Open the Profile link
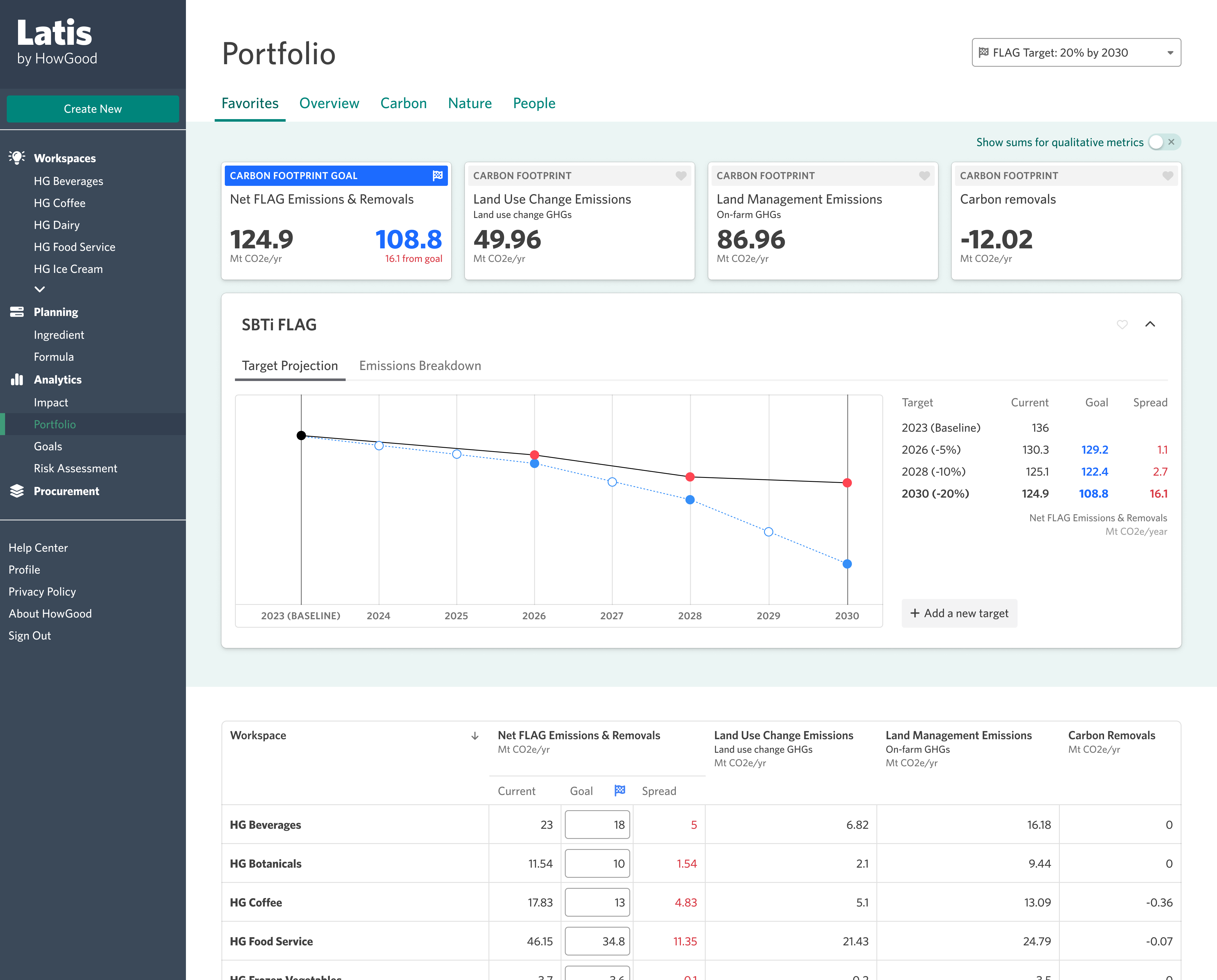1217x980 pixels. pos(24,570)
